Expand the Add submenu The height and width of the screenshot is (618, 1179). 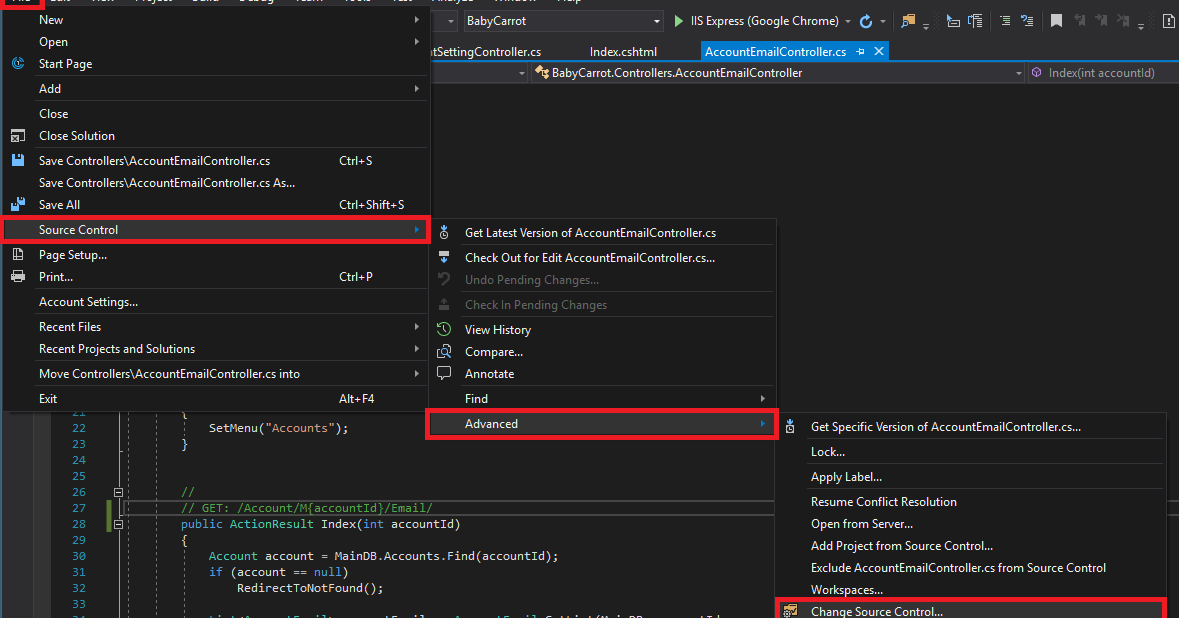coord(216,89)
